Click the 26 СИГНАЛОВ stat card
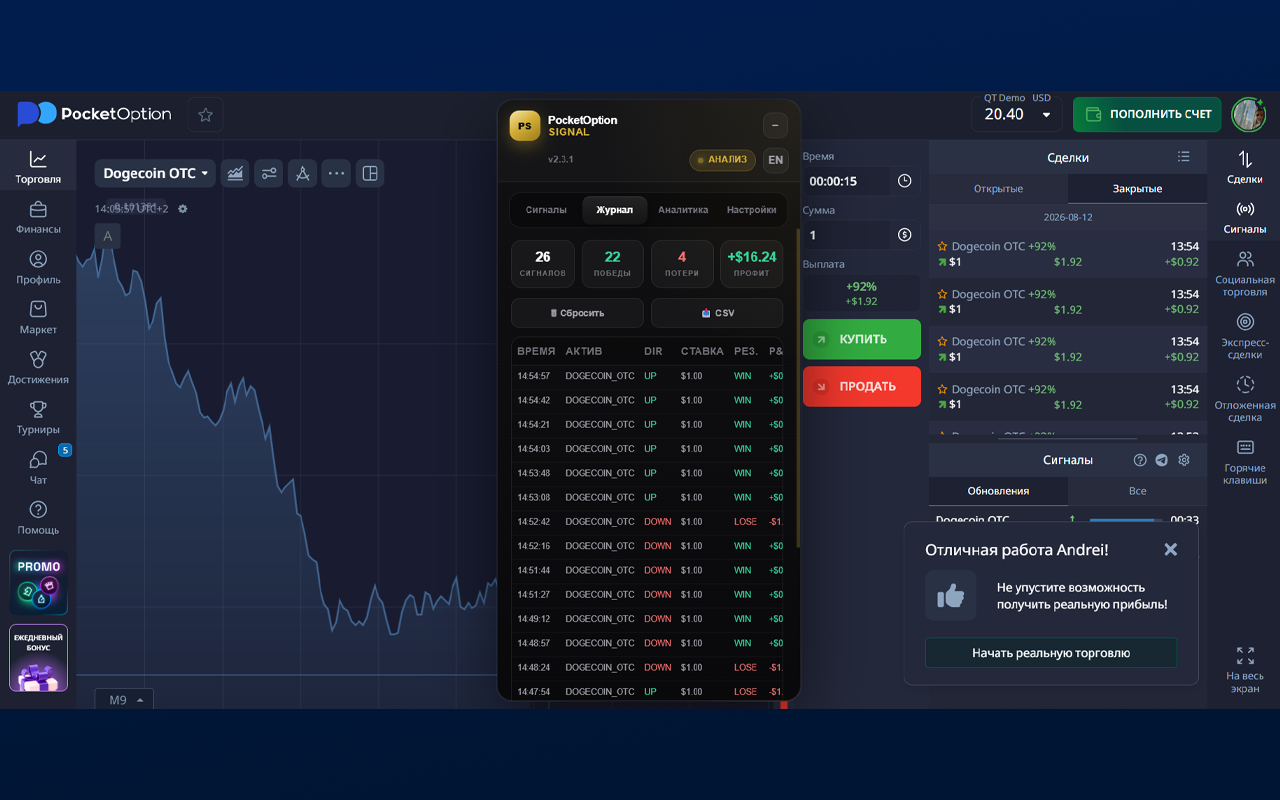 coord(543,264)
